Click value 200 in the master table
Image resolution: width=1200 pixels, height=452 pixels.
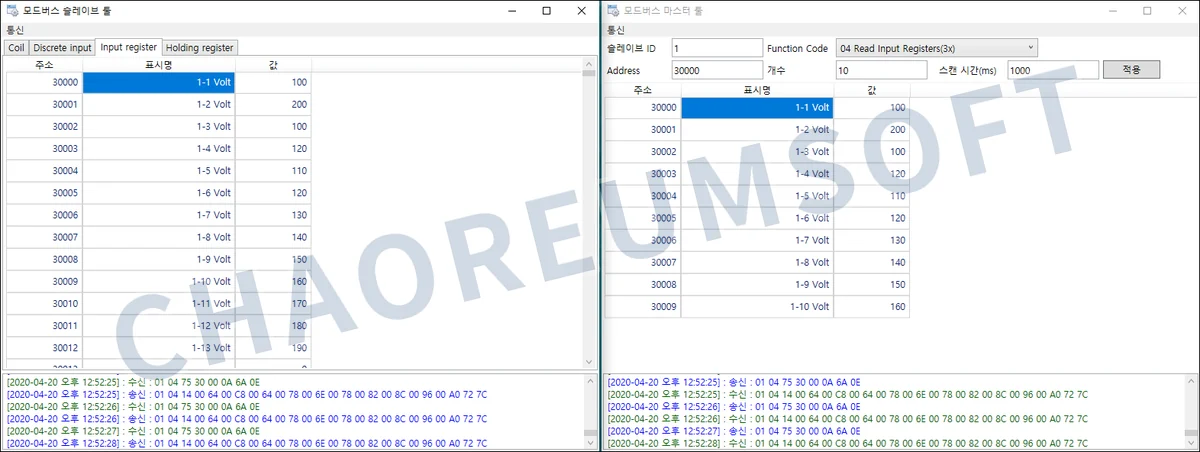pos(872,129)
